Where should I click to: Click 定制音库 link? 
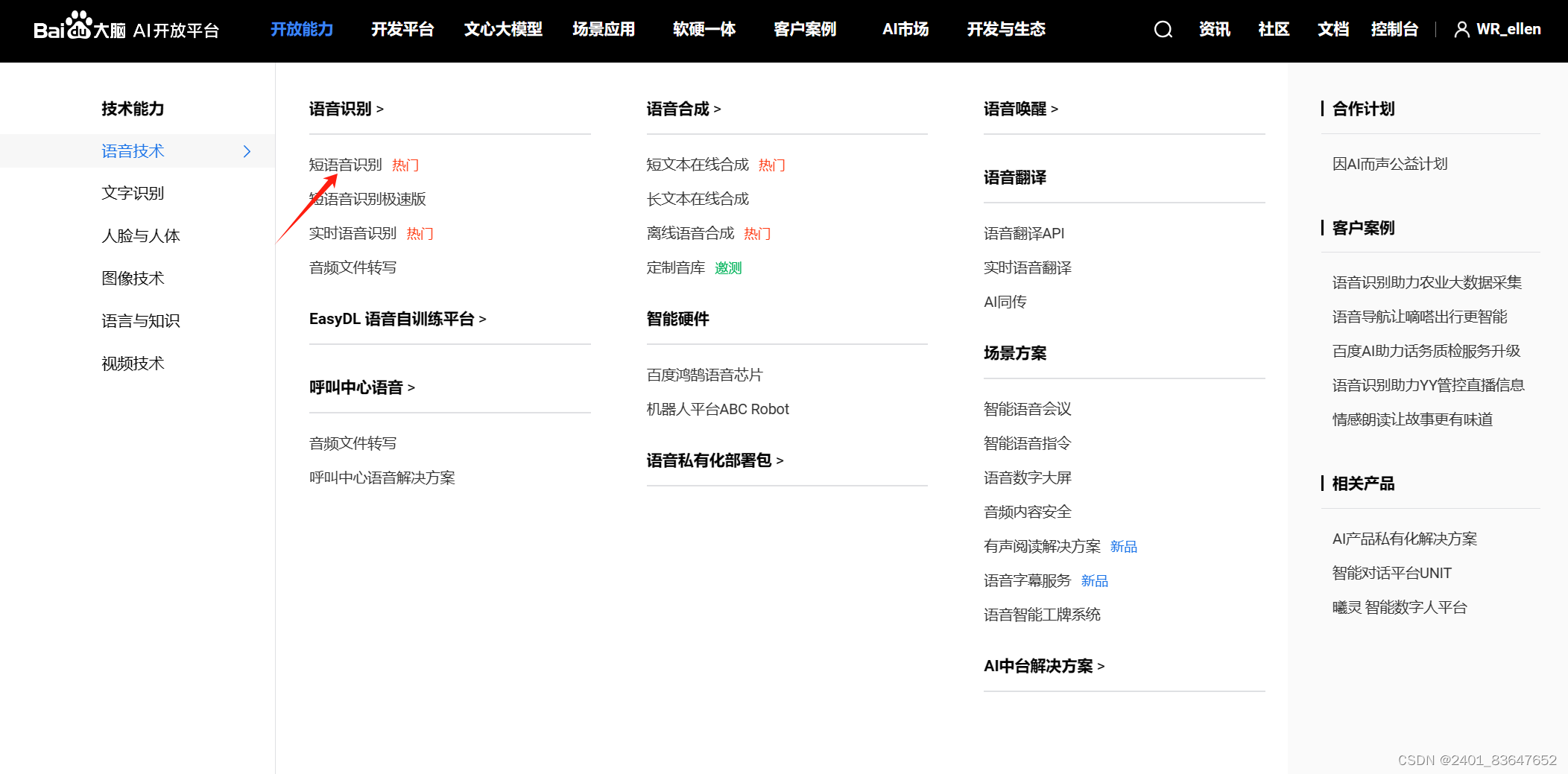676,267
